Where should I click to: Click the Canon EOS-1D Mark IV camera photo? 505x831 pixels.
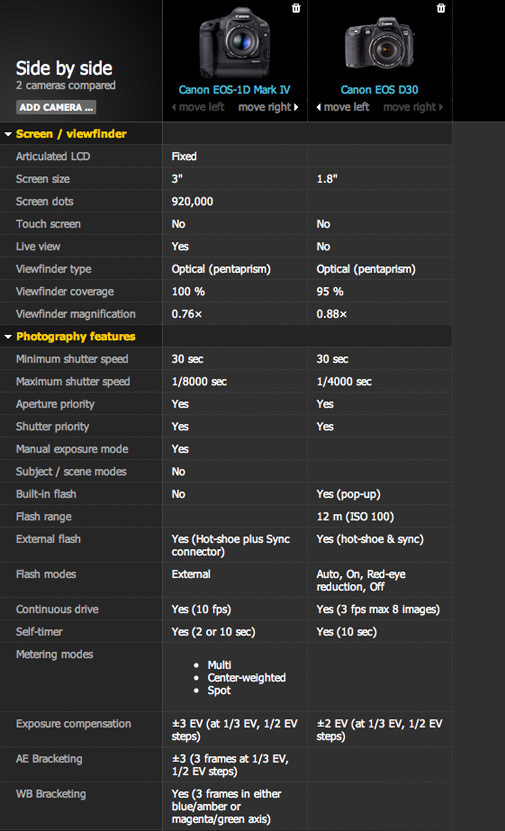coord(235,42)
